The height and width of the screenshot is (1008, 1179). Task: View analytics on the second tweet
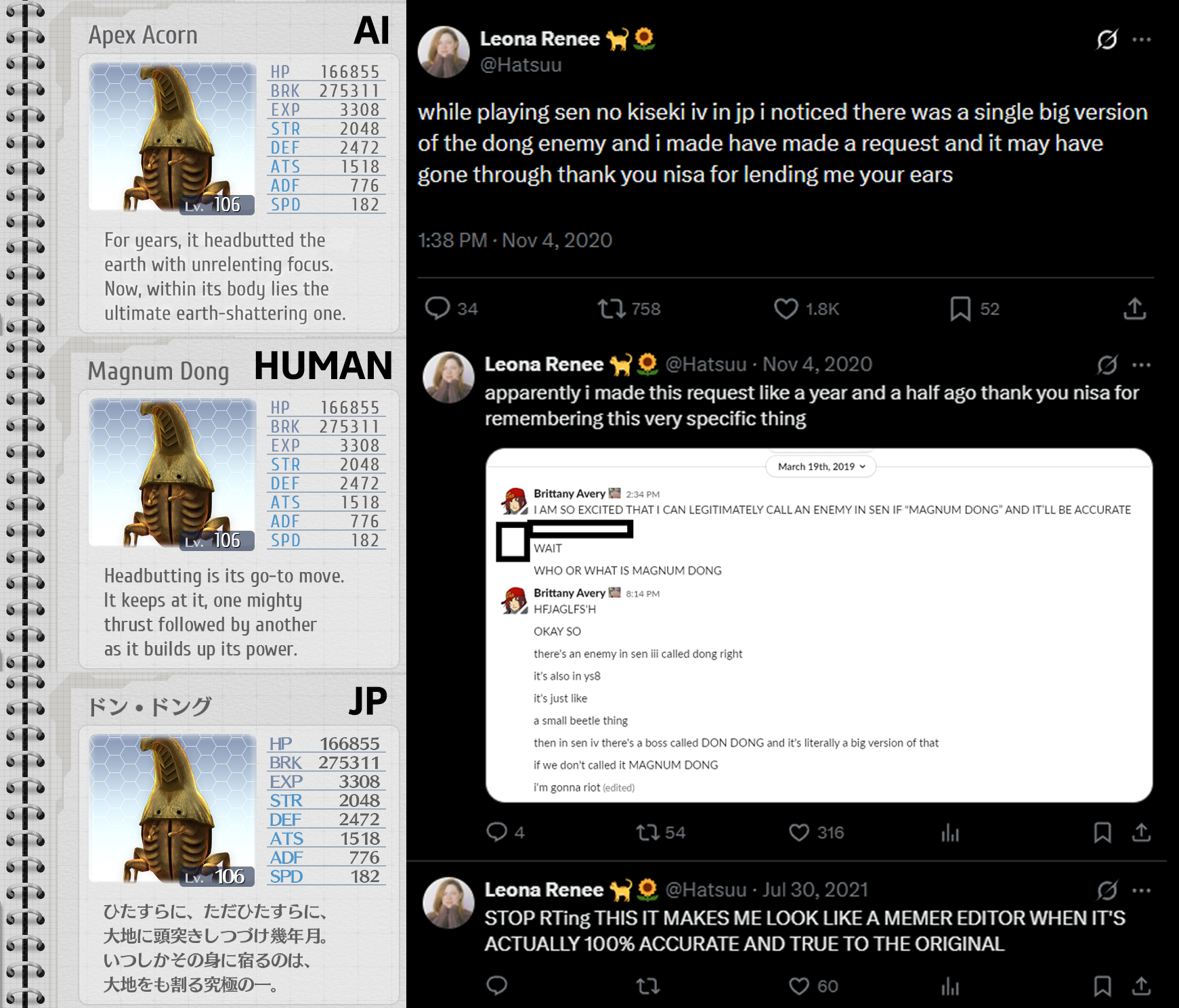click(950, 832)
